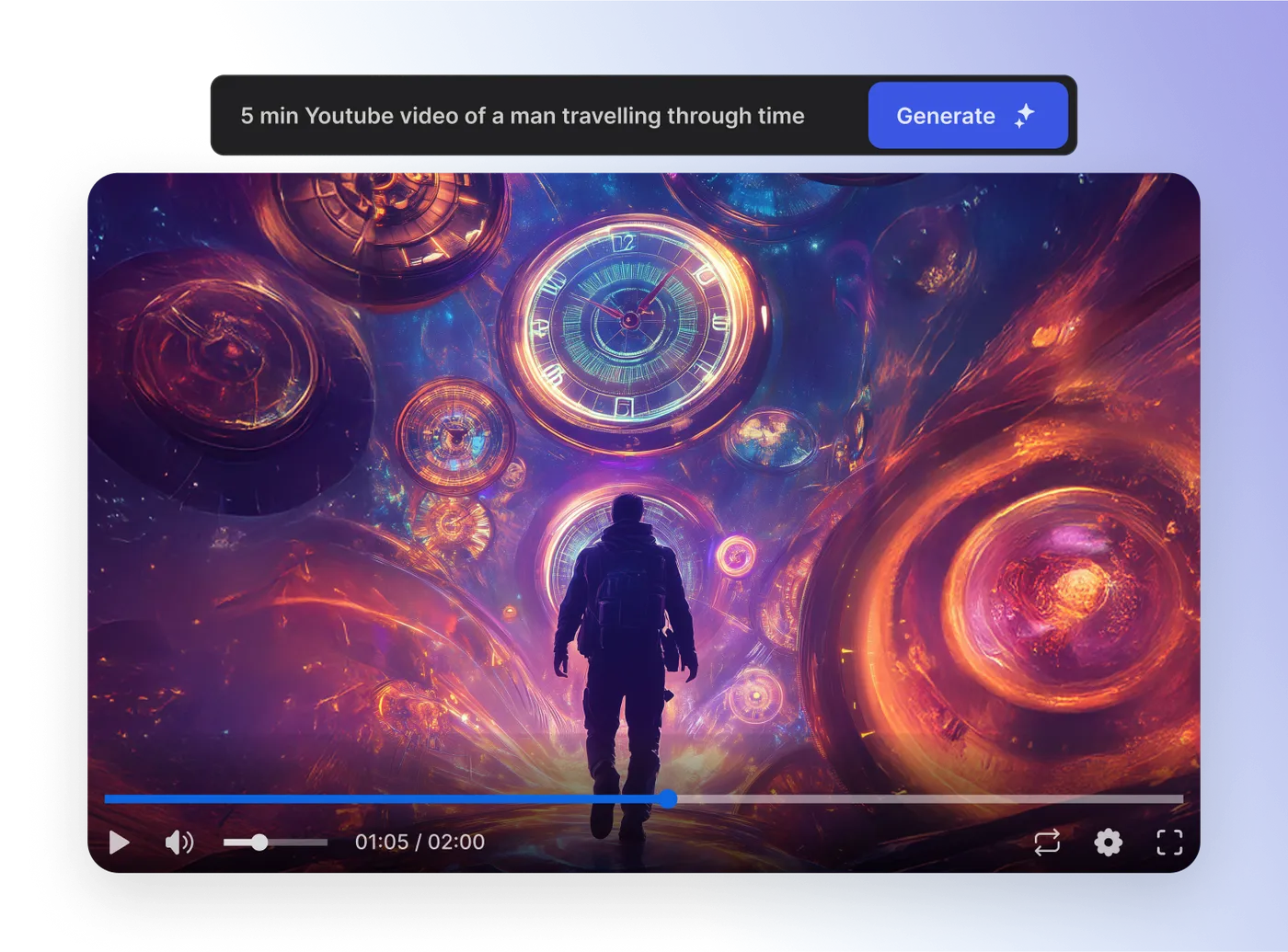Click the current time 01:05 readout
Viewport: 1288px width, 952px height.
coord(381,842)
